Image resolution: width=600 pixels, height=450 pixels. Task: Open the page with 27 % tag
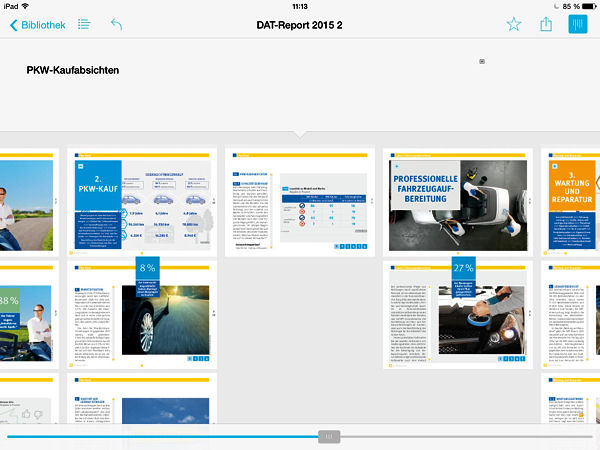(x=458, y=315)
